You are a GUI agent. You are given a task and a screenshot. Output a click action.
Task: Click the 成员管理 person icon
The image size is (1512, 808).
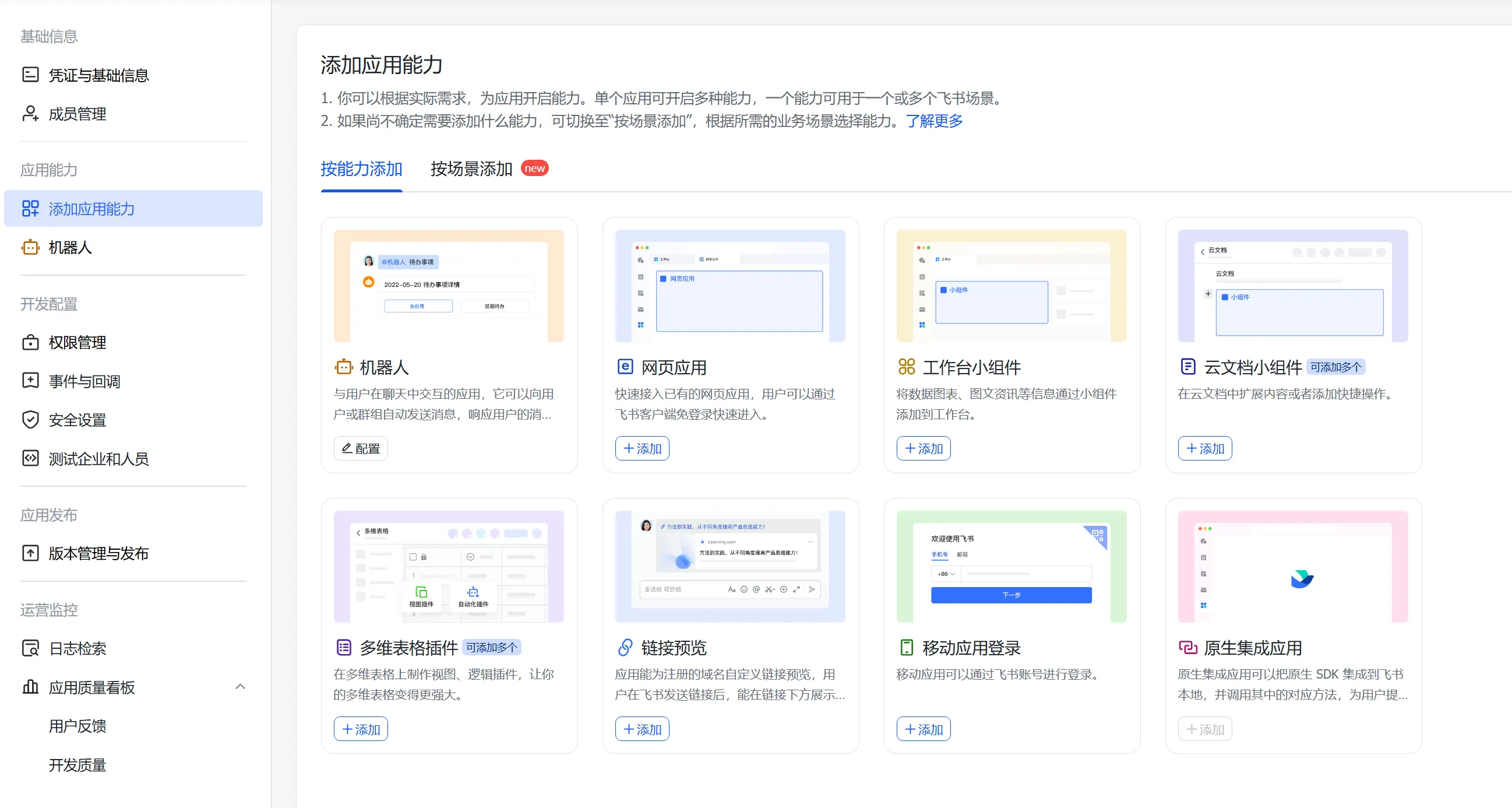[x=30, y=113]
